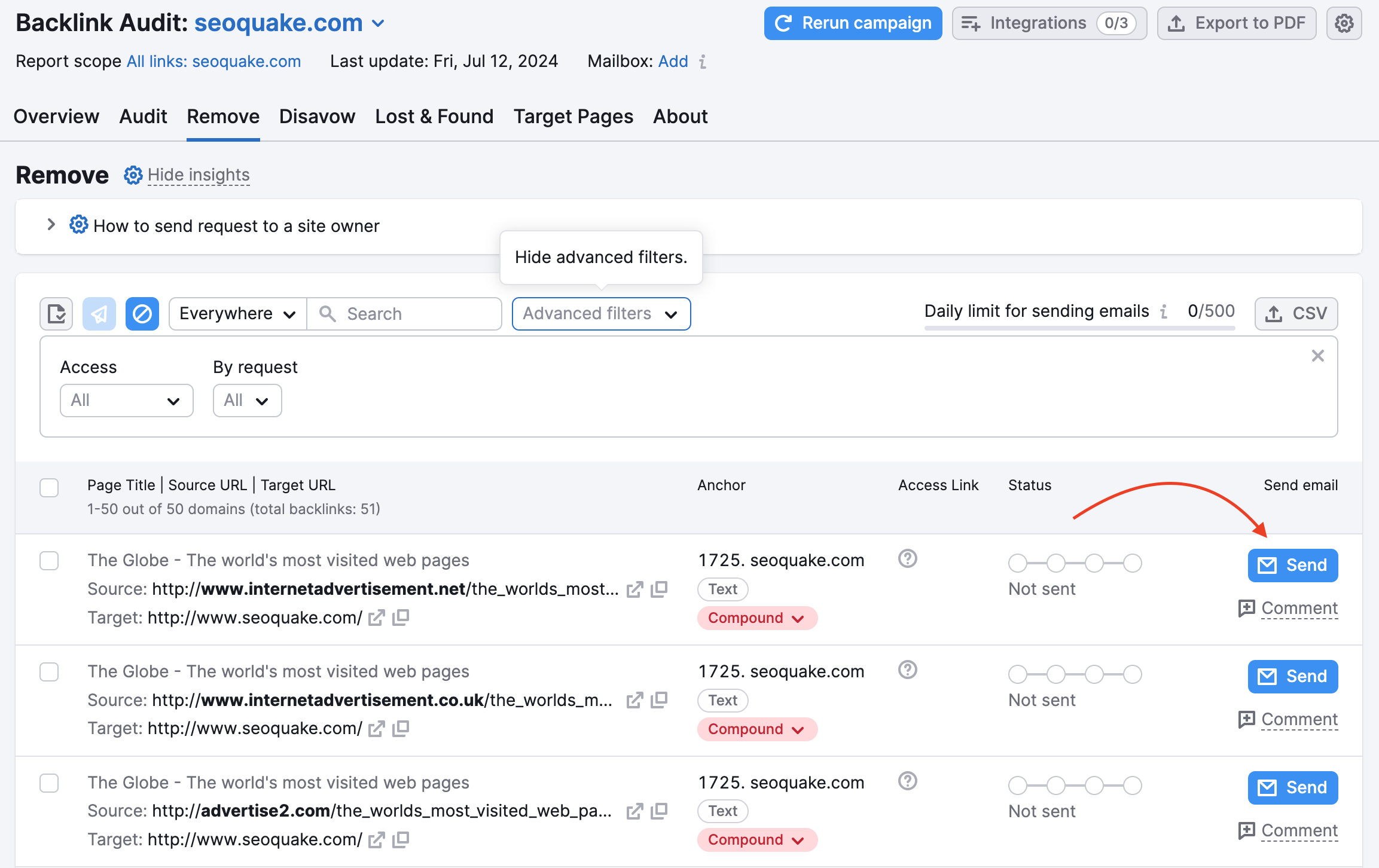
Task: Toggle the blue disavow circle icon
Action: pos(142,314)
